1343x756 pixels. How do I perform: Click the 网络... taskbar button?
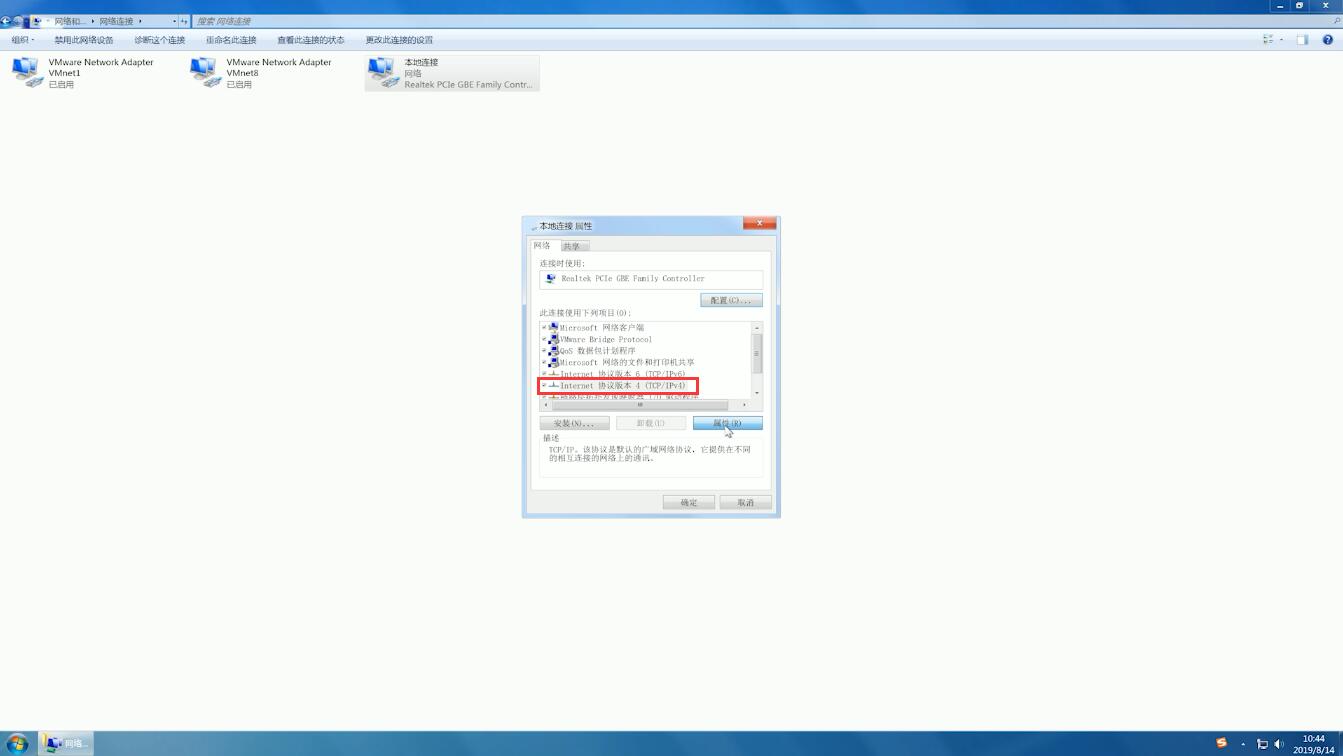(x=67, y=743)
